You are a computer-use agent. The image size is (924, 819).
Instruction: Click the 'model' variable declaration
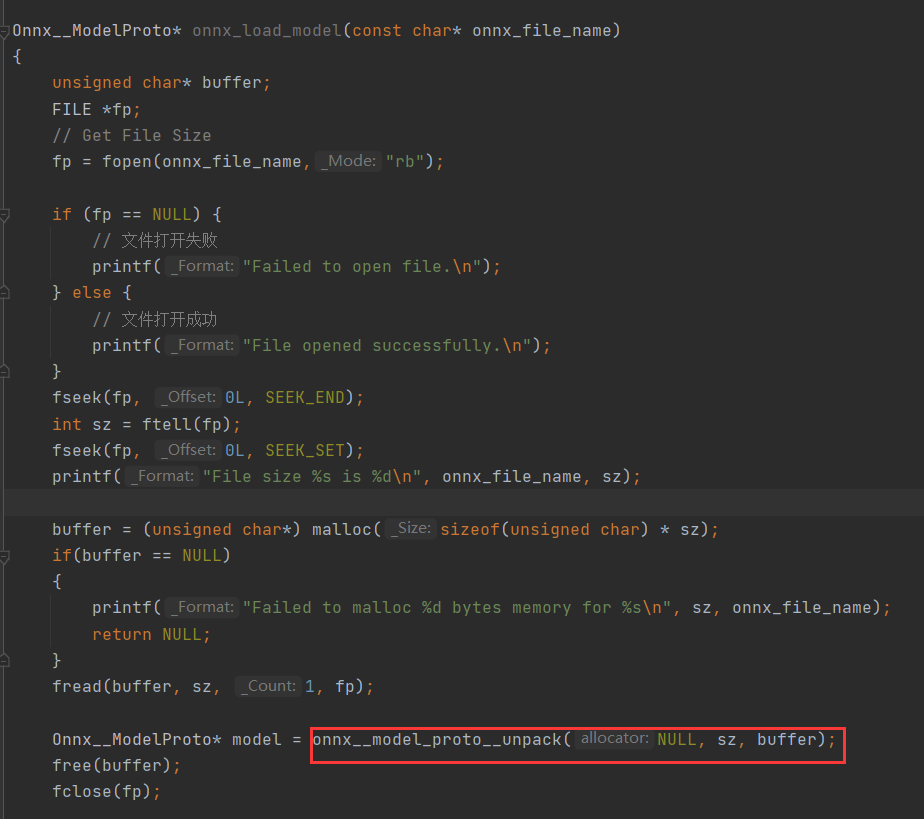coord(256,739)
